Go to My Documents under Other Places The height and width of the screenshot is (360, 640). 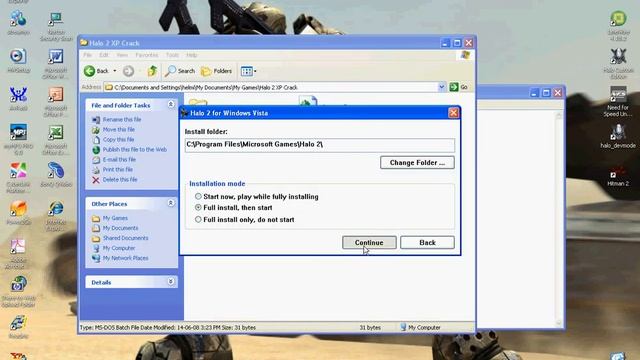pos(120,228)
